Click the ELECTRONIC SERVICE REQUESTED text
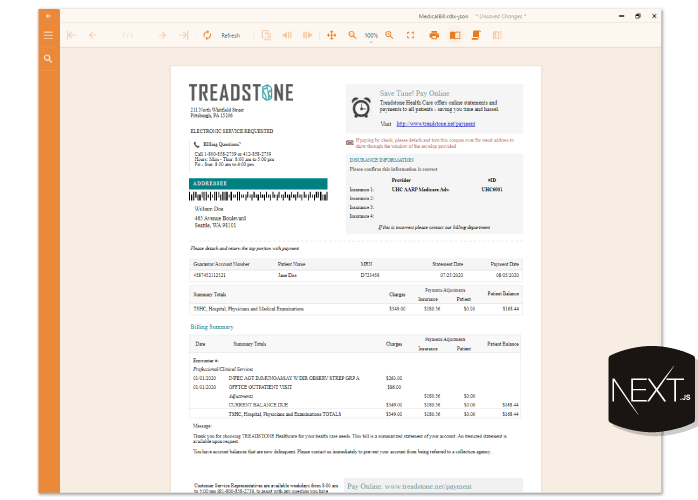Image resolution: width=698 pixels, height=500 pixels. [x=232, y=131]
